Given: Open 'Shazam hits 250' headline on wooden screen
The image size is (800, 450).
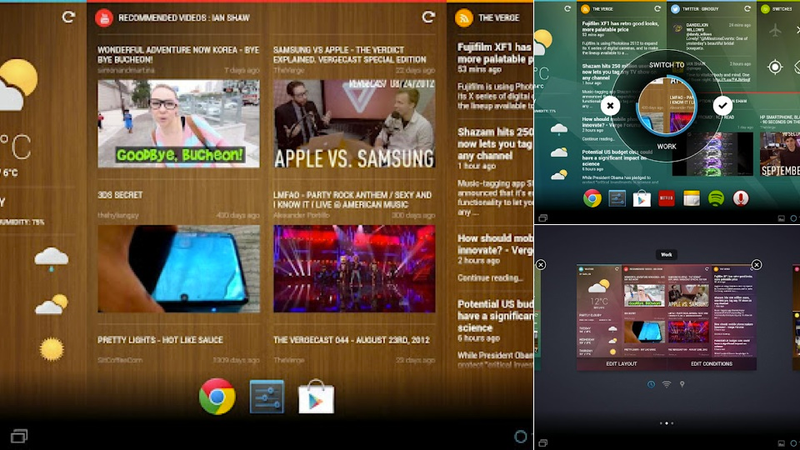Looking at the screenshot, I should pyautogui.click(x=494, y=143).
